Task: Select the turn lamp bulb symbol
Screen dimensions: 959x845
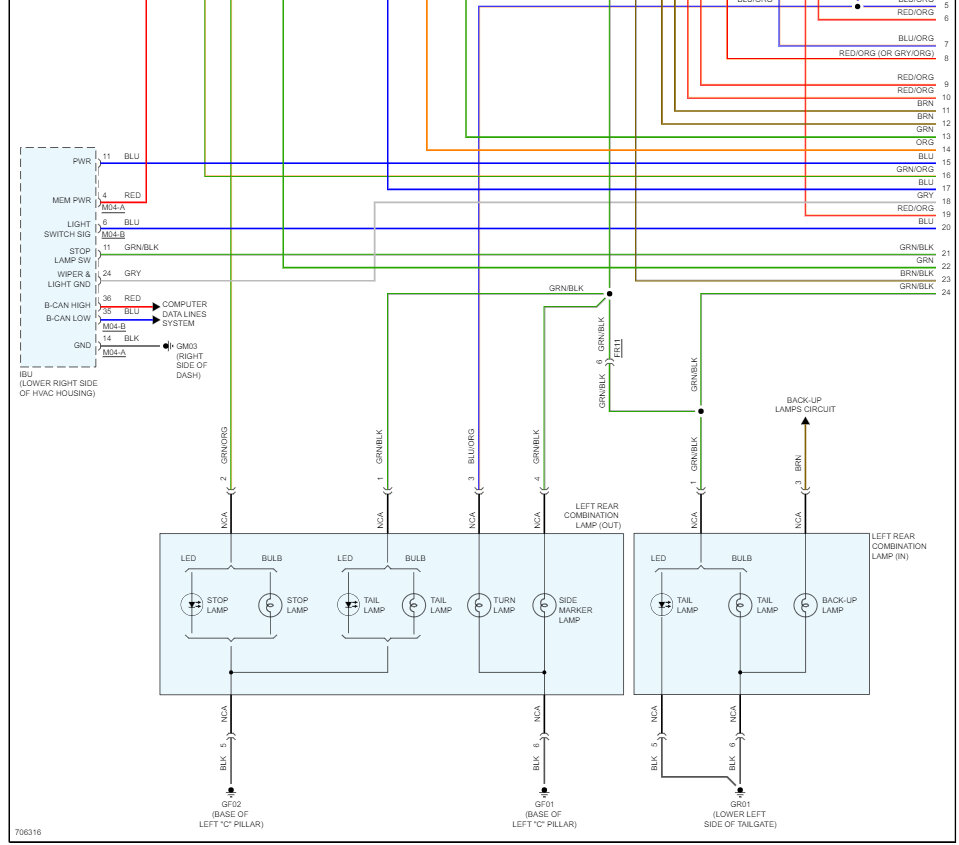Action: [479, 605]
